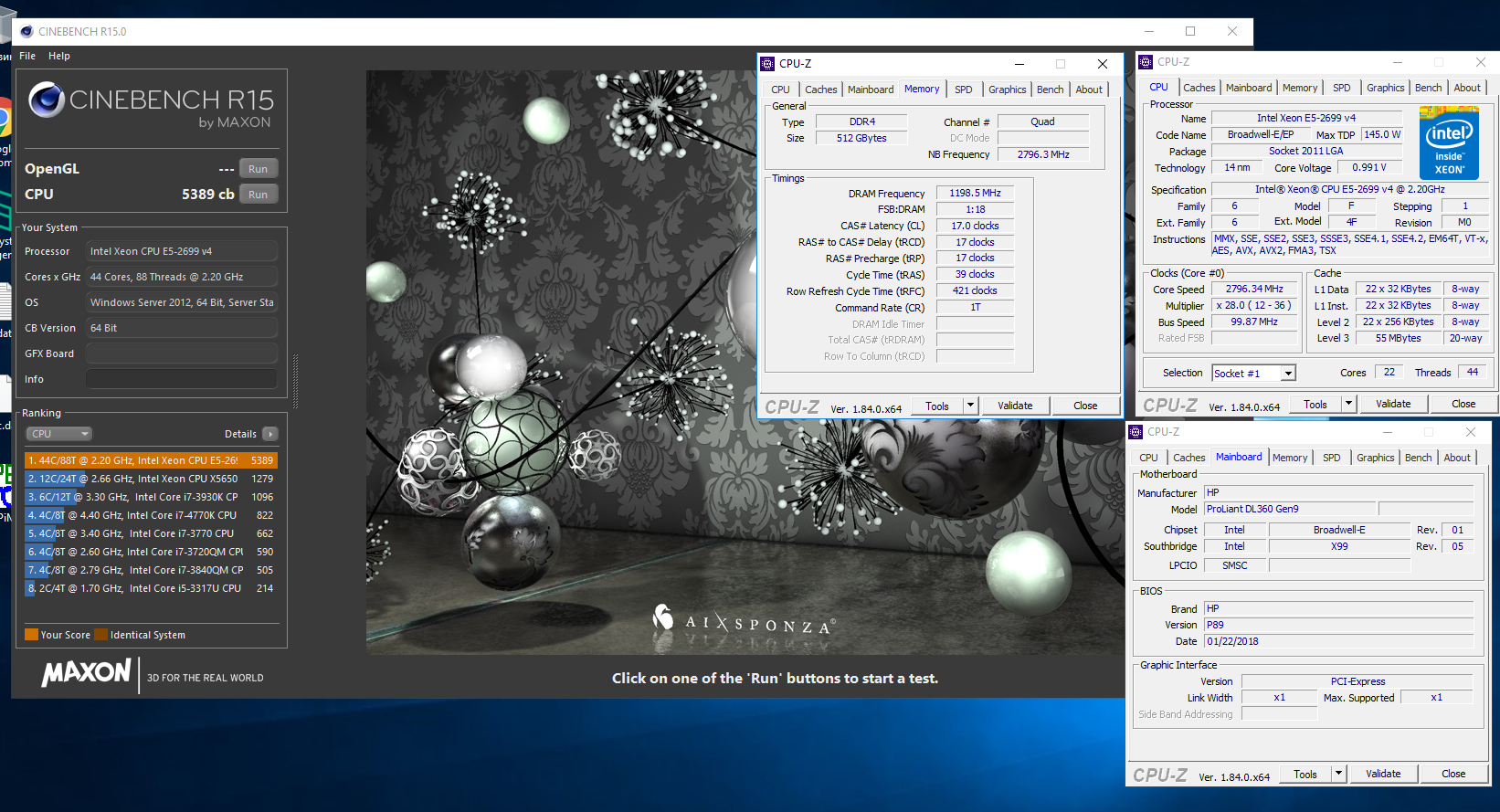Click the Cinebench R15 logo icon
The image size is (1500, 812).
(x=47, y=100)
